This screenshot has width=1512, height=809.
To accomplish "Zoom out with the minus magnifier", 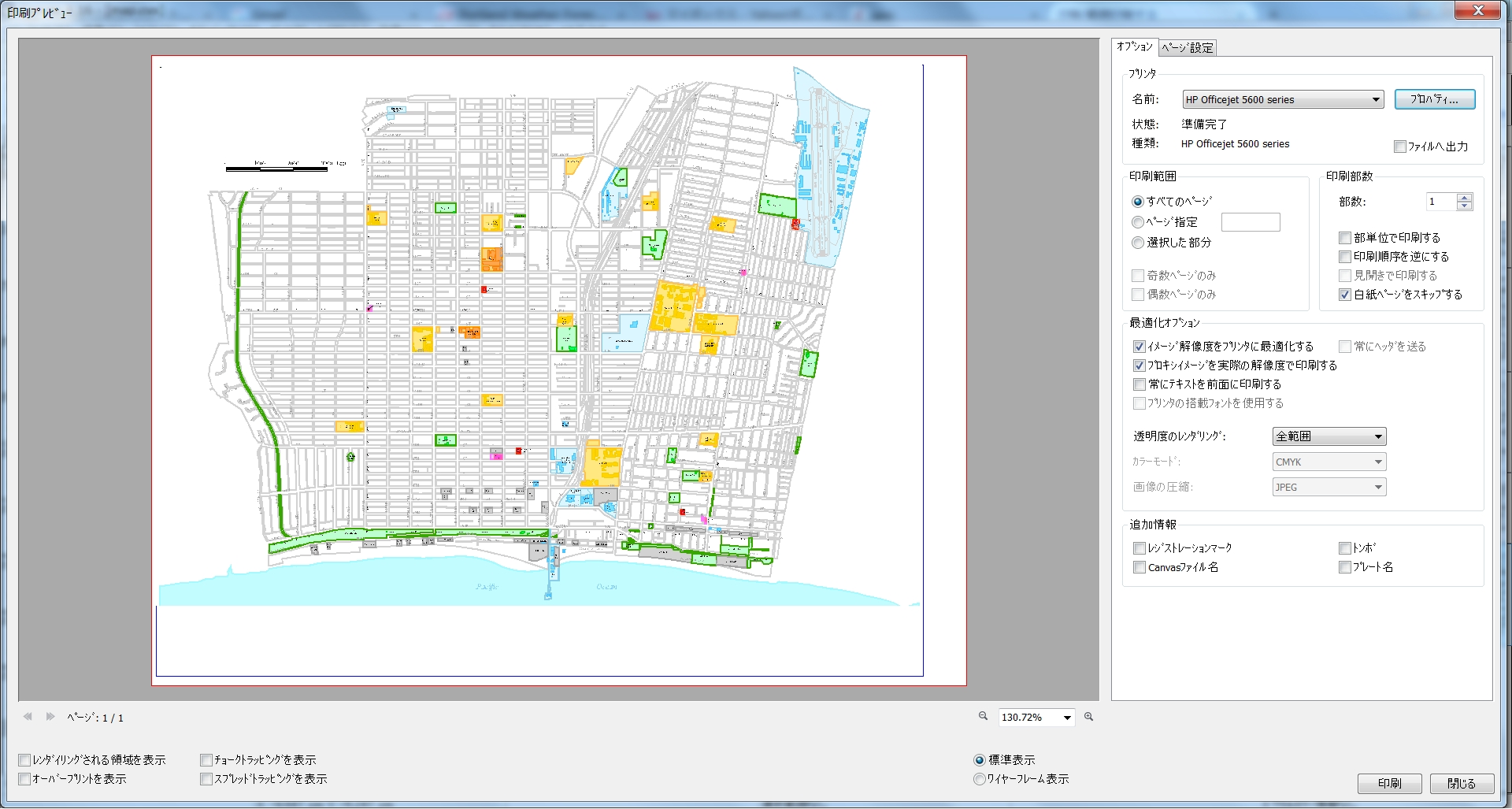I will tap(983, 716).
